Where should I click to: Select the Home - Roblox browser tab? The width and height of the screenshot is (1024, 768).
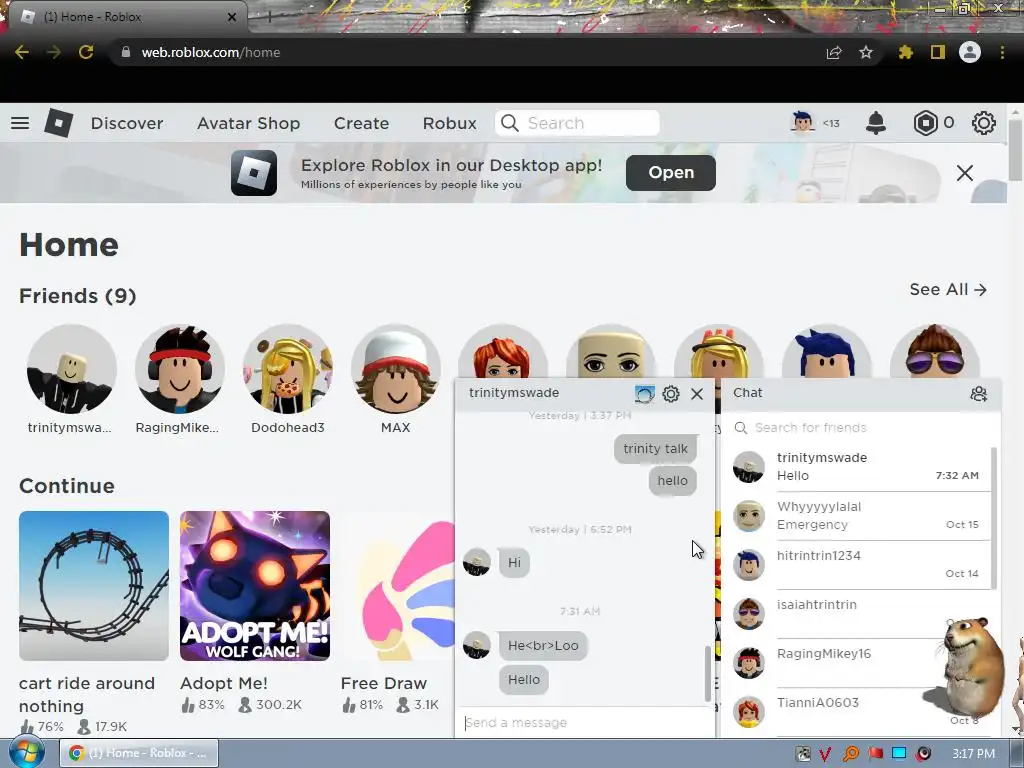tap(127, 17)
